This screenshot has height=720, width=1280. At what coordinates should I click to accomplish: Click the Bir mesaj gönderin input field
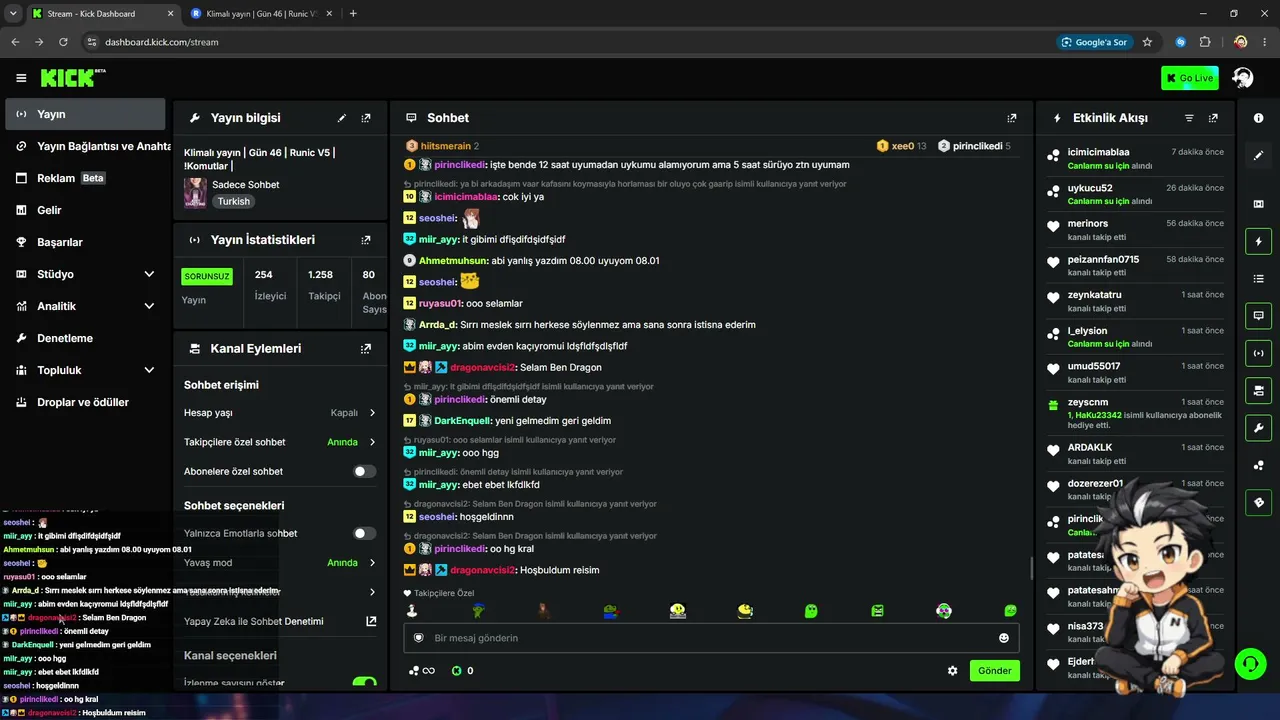pos(710,638)
